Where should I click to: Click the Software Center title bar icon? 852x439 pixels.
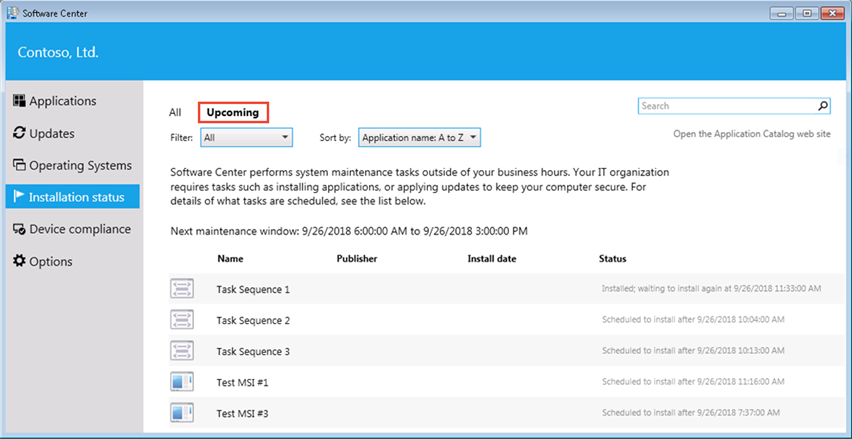tap(12, 13)
